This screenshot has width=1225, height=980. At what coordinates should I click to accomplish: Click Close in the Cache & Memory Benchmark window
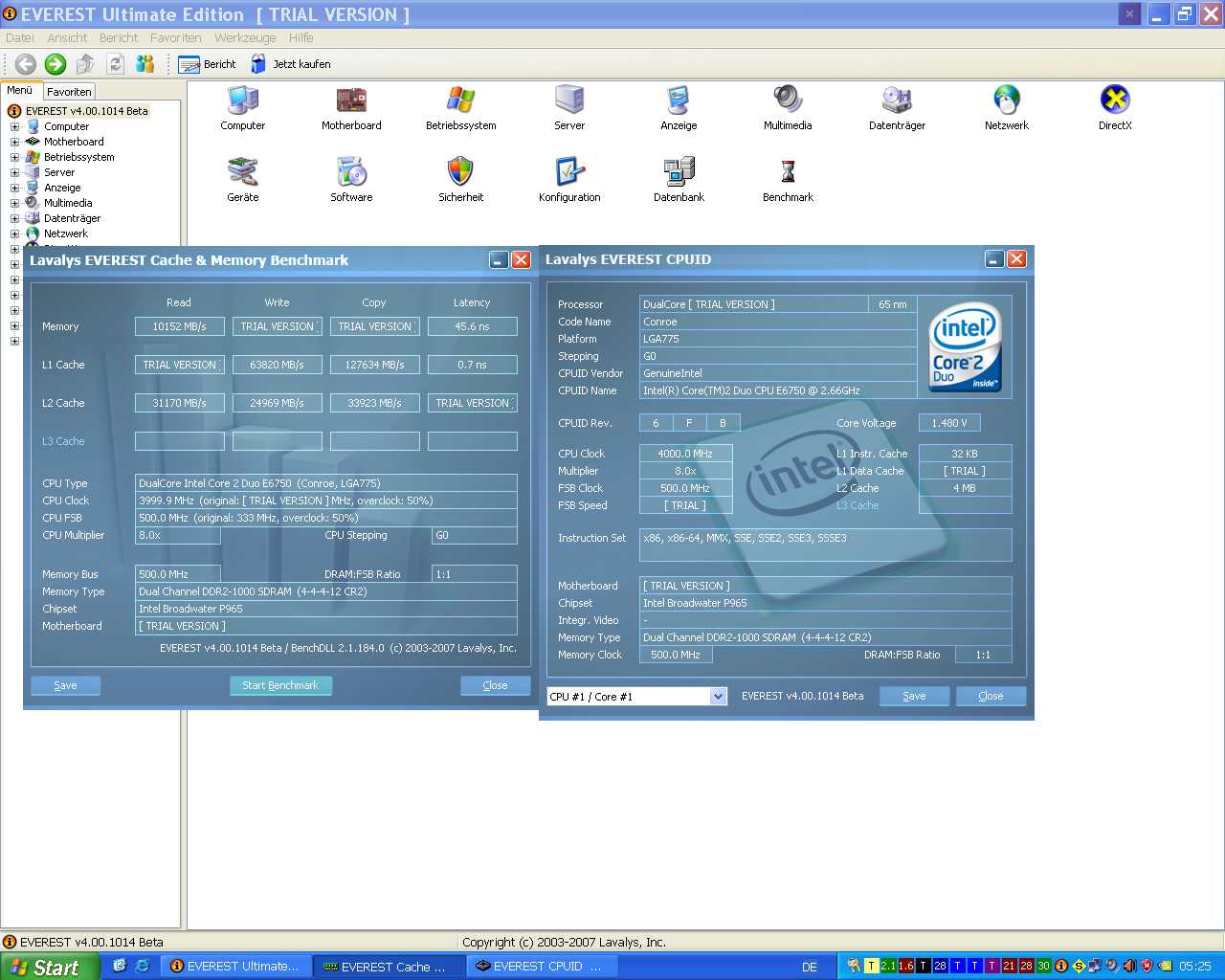495,685
